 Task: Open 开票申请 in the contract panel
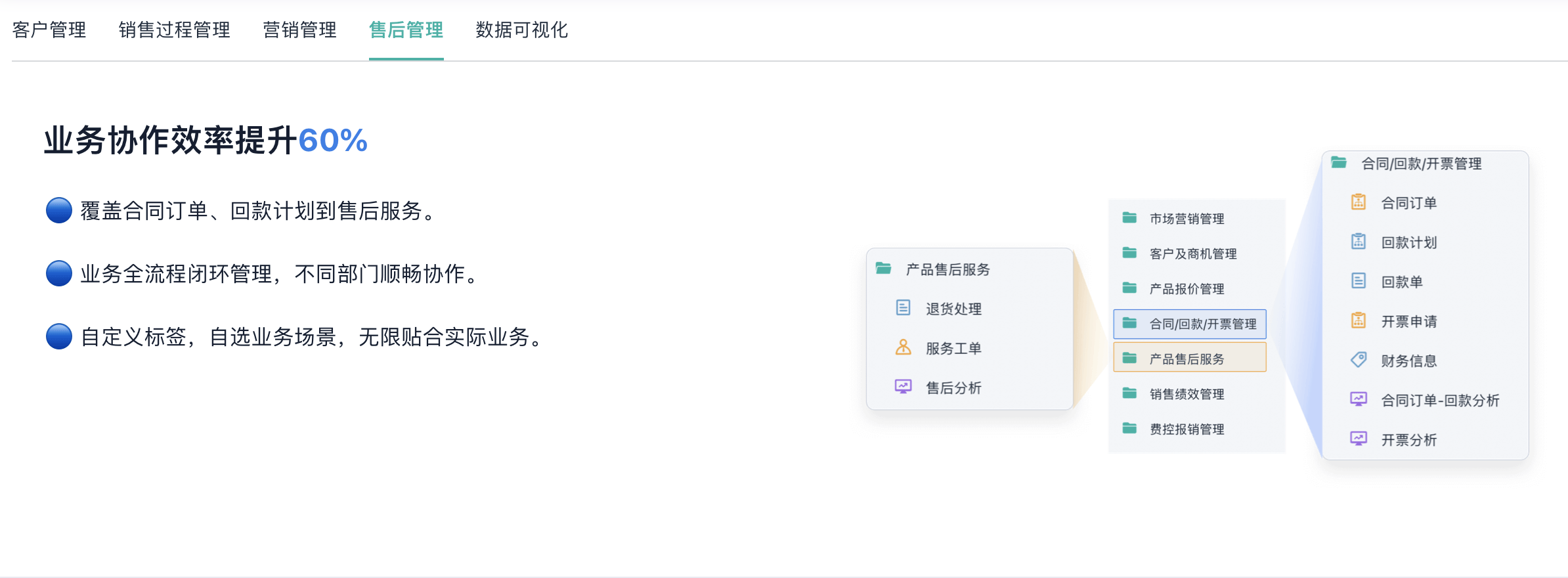tap(1409, 321)
